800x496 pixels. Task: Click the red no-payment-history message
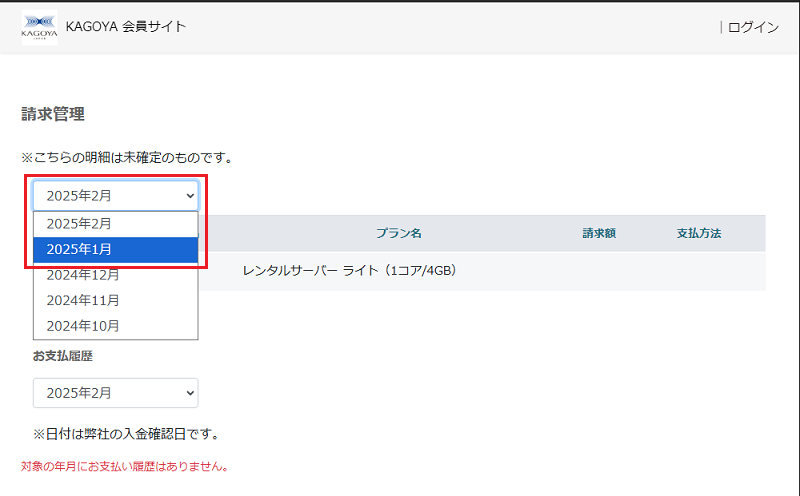[125, 466]
